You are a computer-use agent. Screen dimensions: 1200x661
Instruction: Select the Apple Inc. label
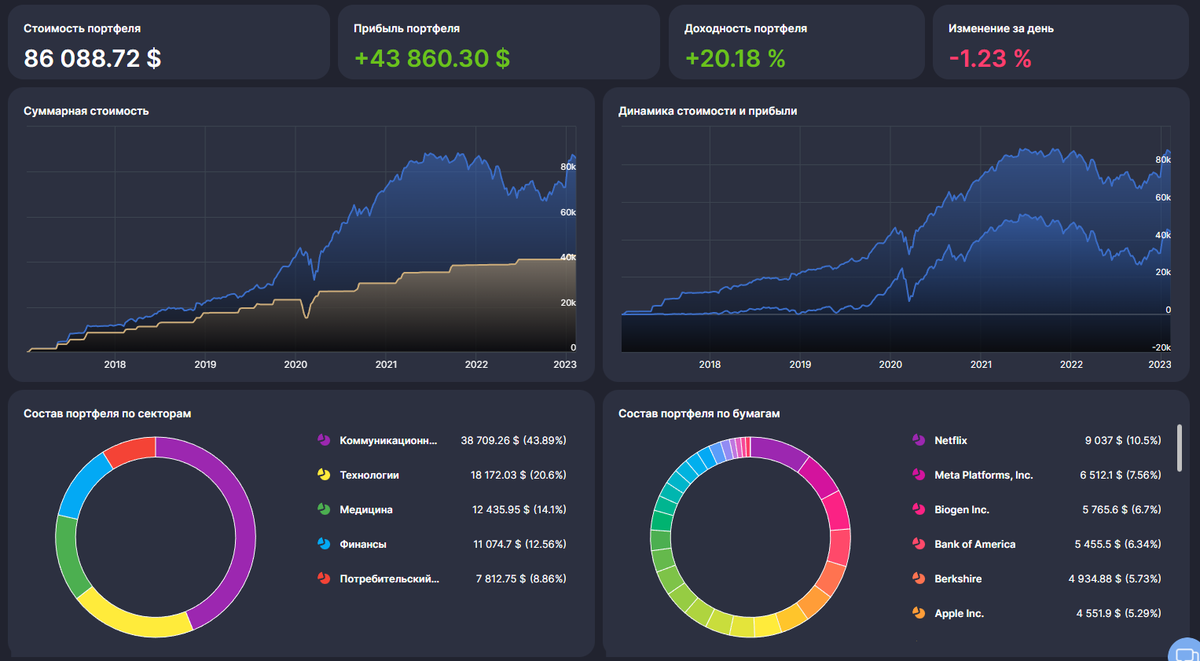[959, 613]
